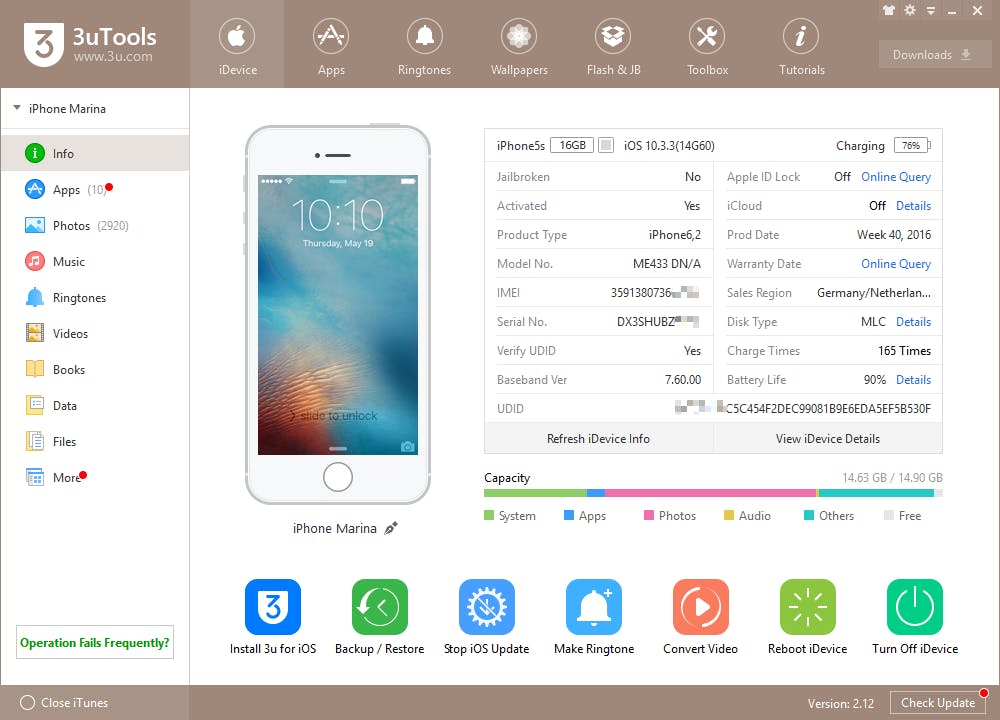
Task: Select Data in the sidebar
Action: click(95, 406)
